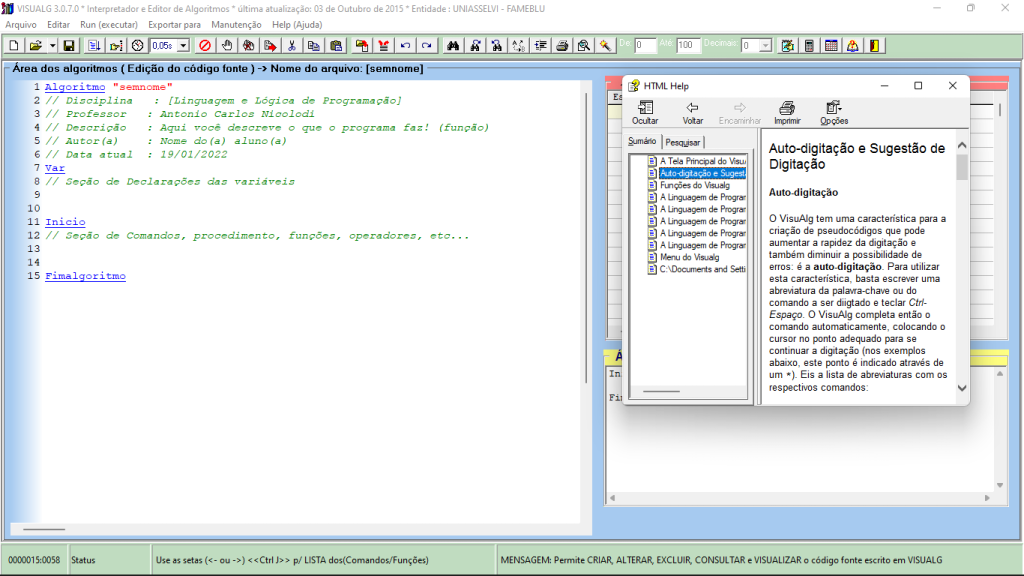Click the red stop execution icon
The height and width of the screenshot is (576, 1024).
tap(204, 45)
